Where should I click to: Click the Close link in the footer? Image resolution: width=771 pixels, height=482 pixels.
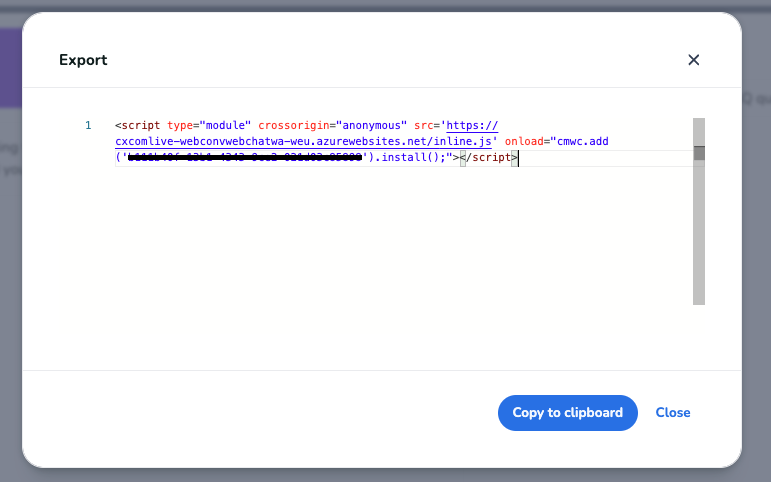pyautogui.click(x=673, y=413)
